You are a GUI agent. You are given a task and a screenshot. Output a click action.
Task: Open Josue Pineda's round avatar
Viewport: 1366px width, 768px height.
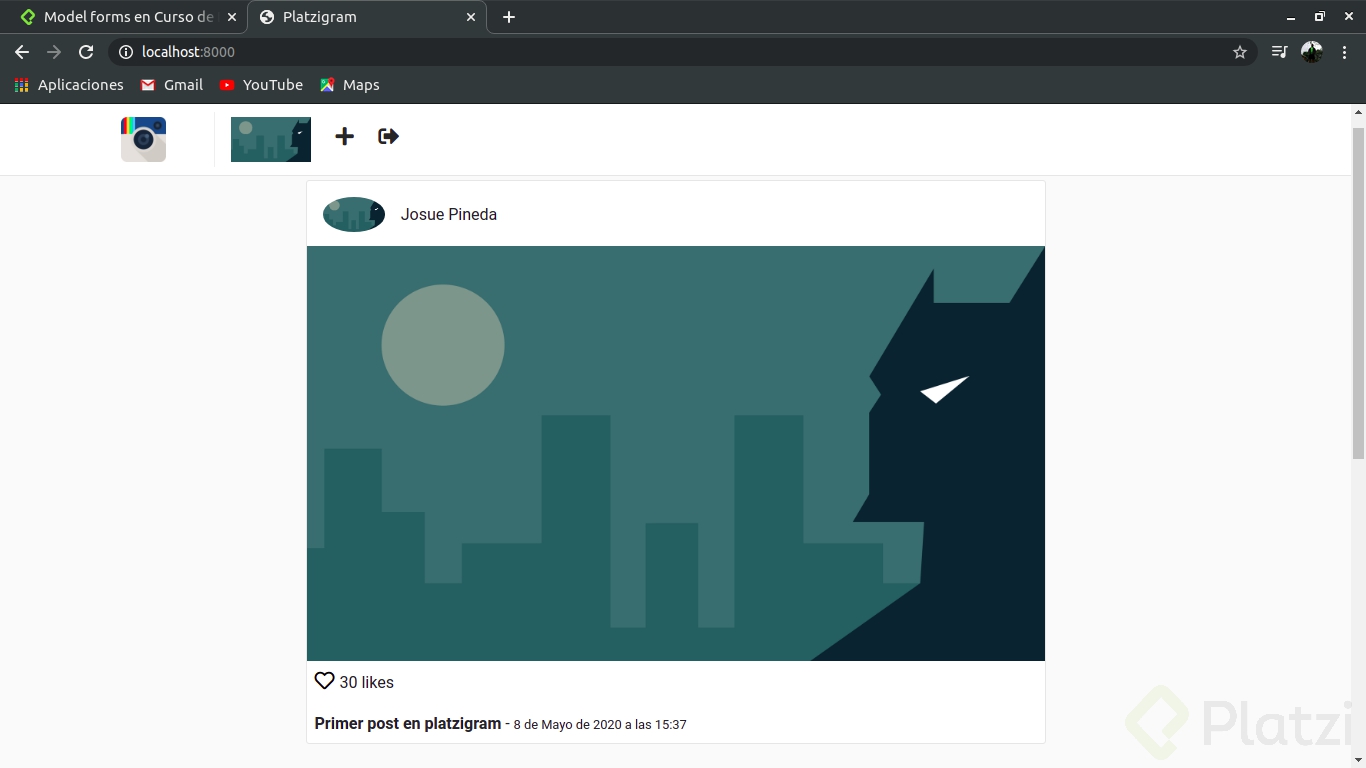354,214
